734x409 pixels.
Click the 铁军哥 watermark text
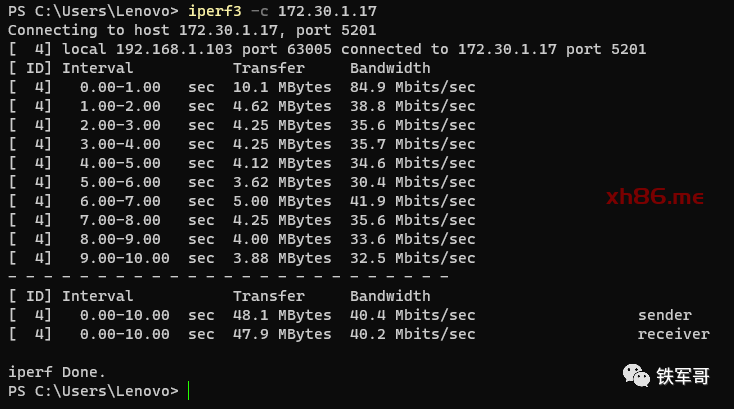pos(683,376)
